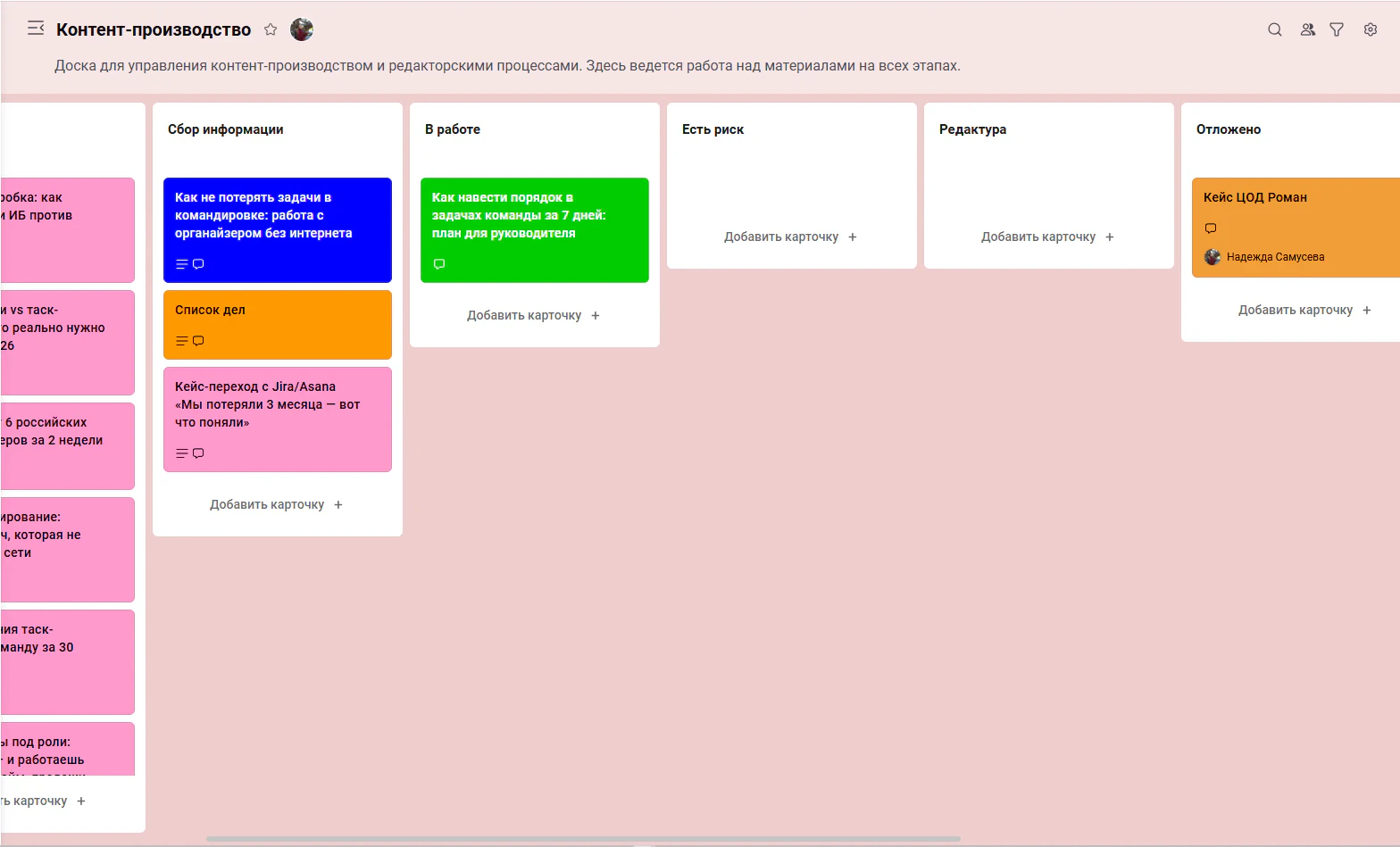The width and height of the screenshot is (1400, 847).
Task: Click comment icon on Кейс ЦОД Роман card
Action: click(x=1211, y=228)
